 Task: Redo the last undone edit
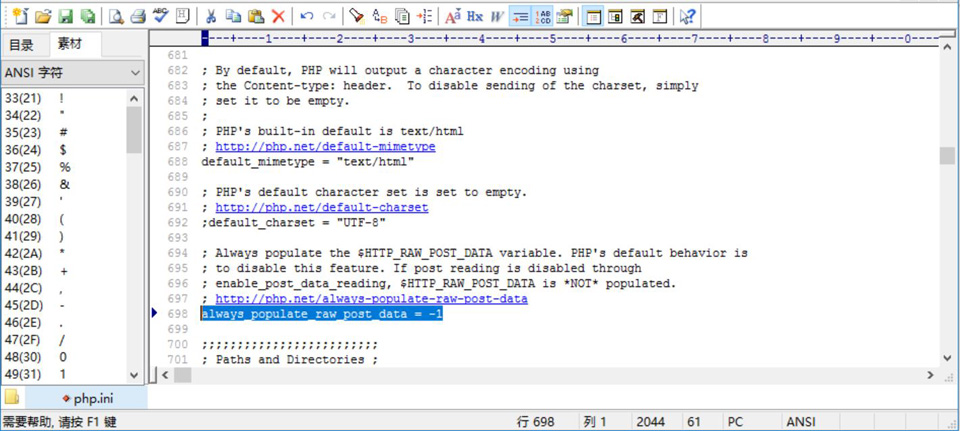coord(329,16)
